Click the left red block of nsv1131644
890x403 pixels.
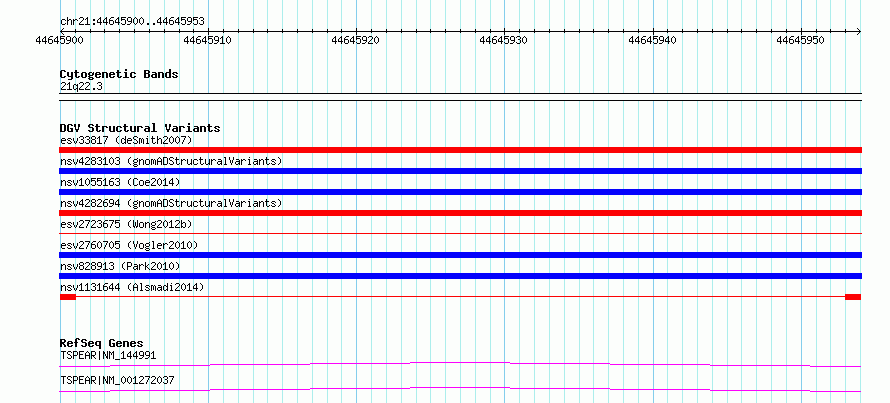68,297
